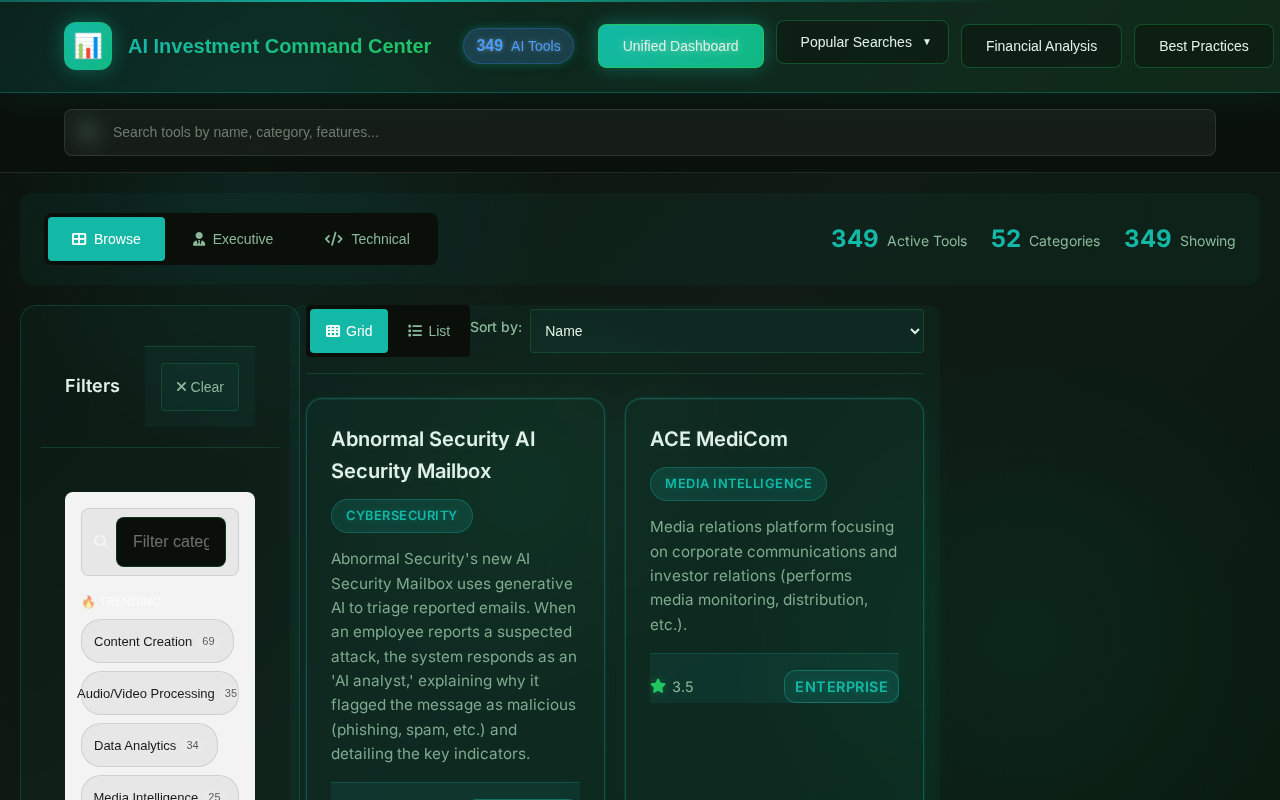This screenshot has height=800, width=1280.
Task: Switch to List view
Action: 429,331
